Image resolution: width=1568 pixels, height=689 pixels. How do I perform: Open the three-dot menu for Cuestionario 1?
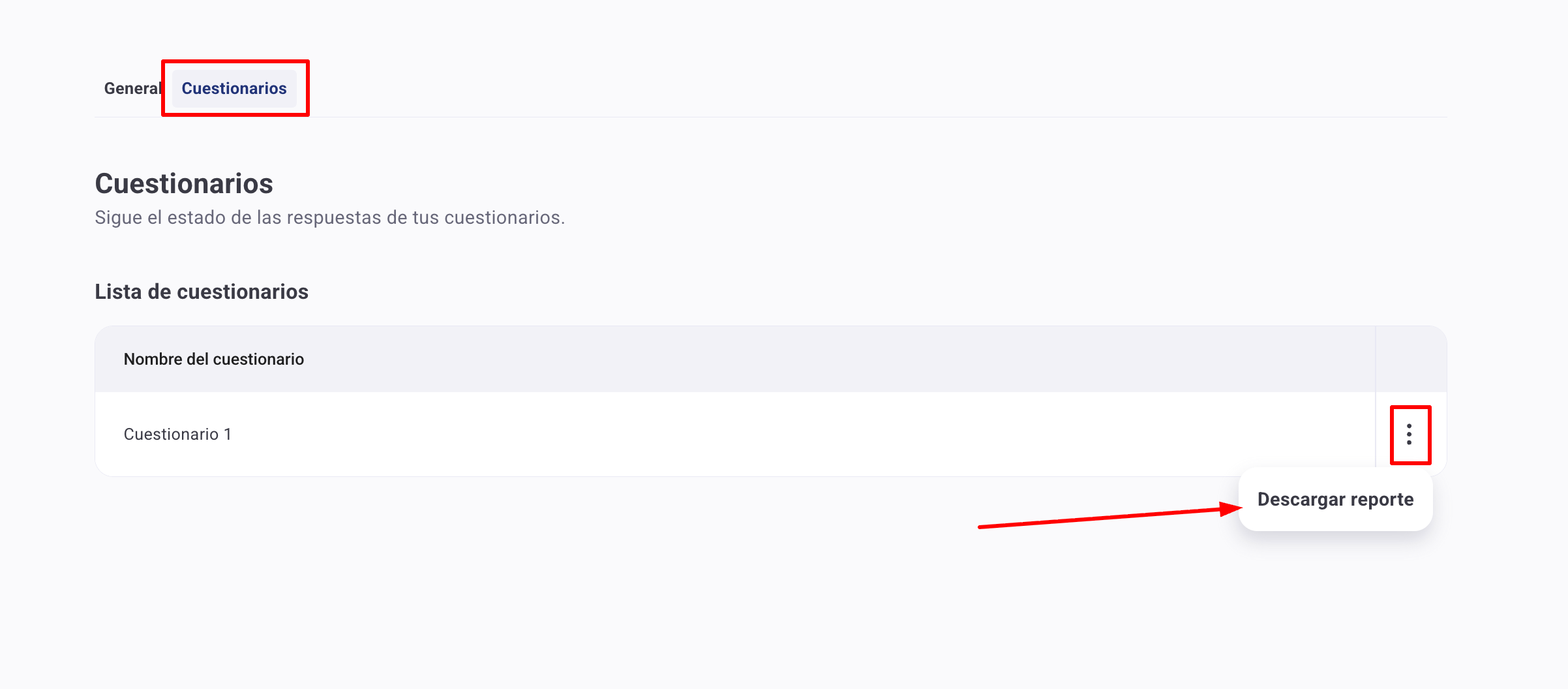click(x=1410, y=435)
